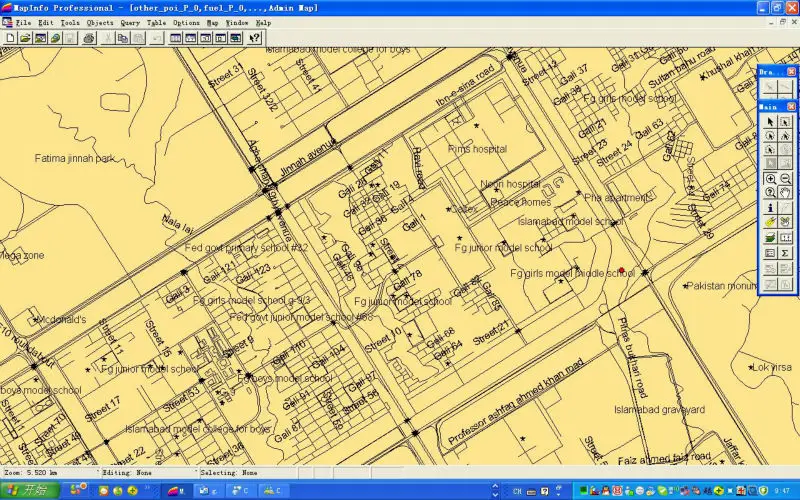Click the New Table icon in the toolbar
Screen dimensions: 800x500
[10, 38]
